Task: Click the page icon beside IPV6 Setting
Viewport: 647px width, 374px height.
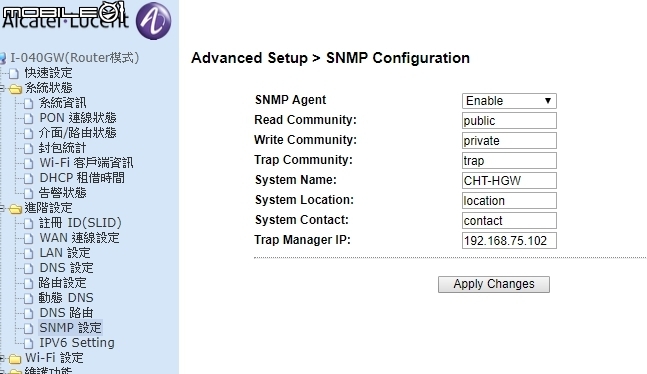Action: [28, 343]
